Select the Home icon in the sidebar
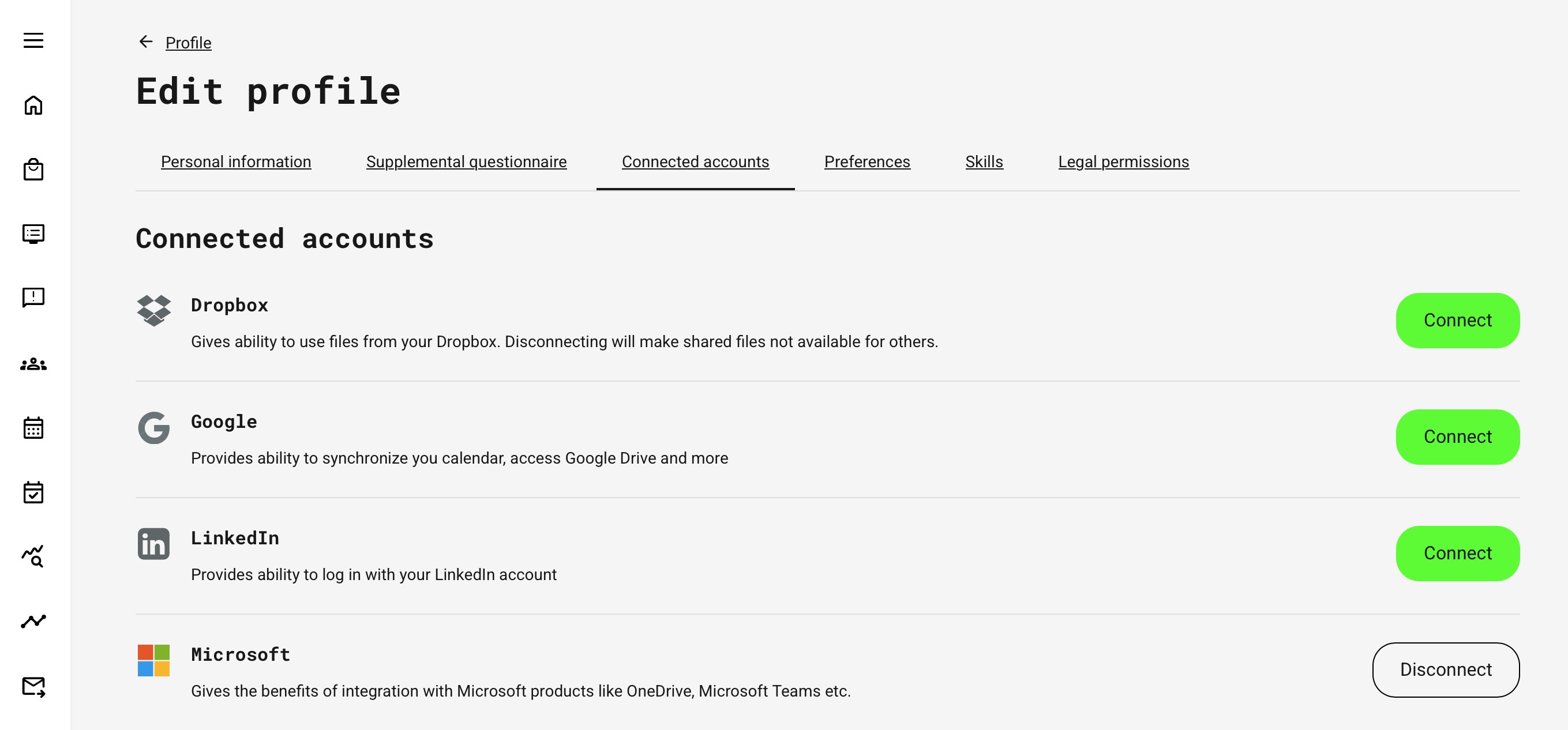The width and height of the screenshot is (1568, 730). (33, 104)
